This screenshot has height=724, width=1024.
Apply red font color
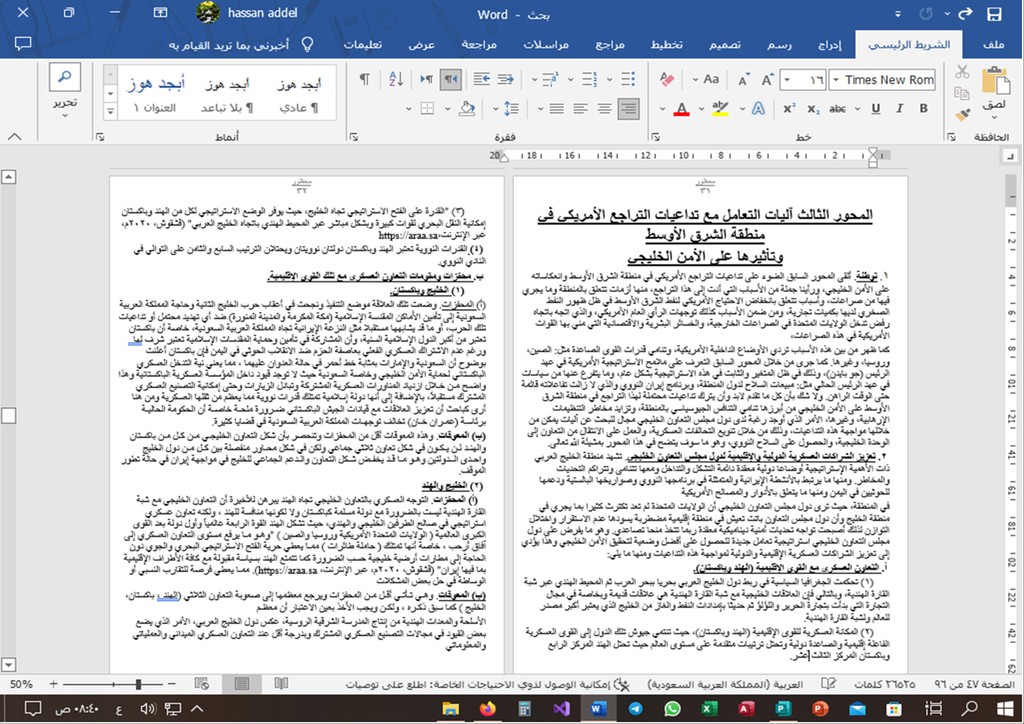pyautogui.click(x=682, y=108)
